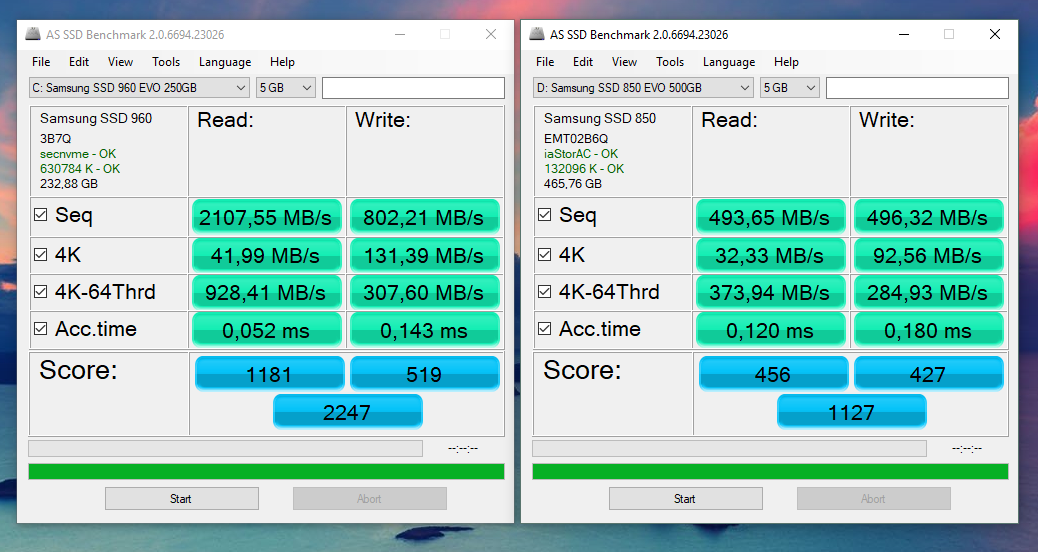The height and width of the screenshot is (552, 1038).
Task: Open the View menu in the 850 EVO window
Action: 624,62
